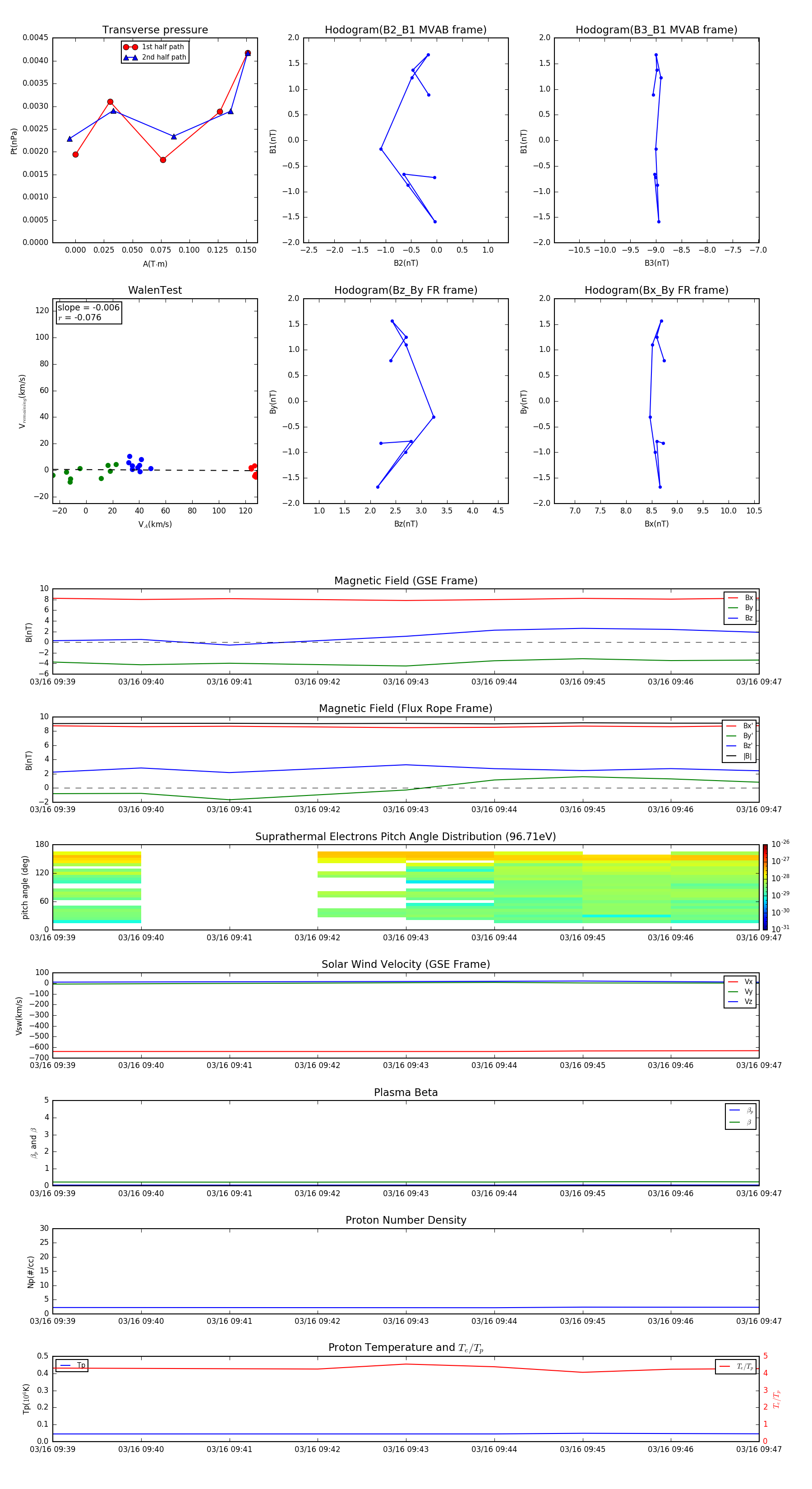Click the "V_A(km/s)" x-axis label
812x1489 pixels.
(x=155, y=524)
